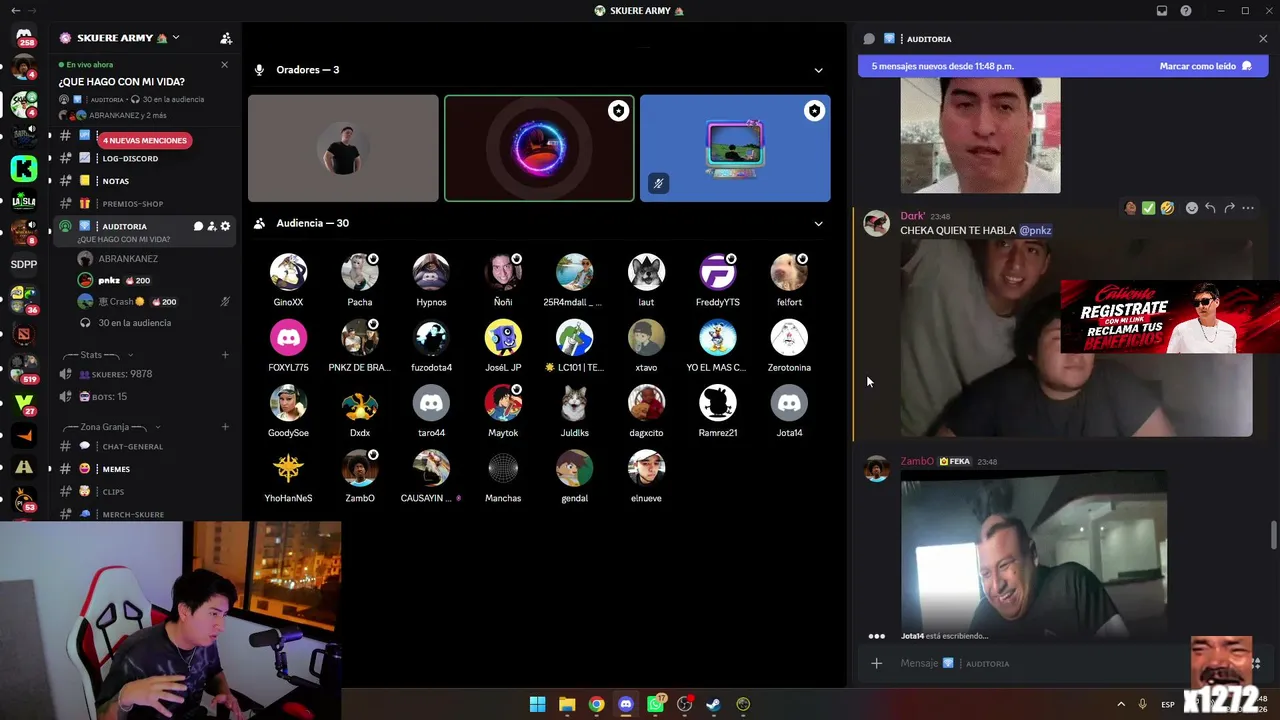This screenshot has width=1280, height=720.
Task: Select audience member FOXYL775
Action: click(x=288, y=346)
